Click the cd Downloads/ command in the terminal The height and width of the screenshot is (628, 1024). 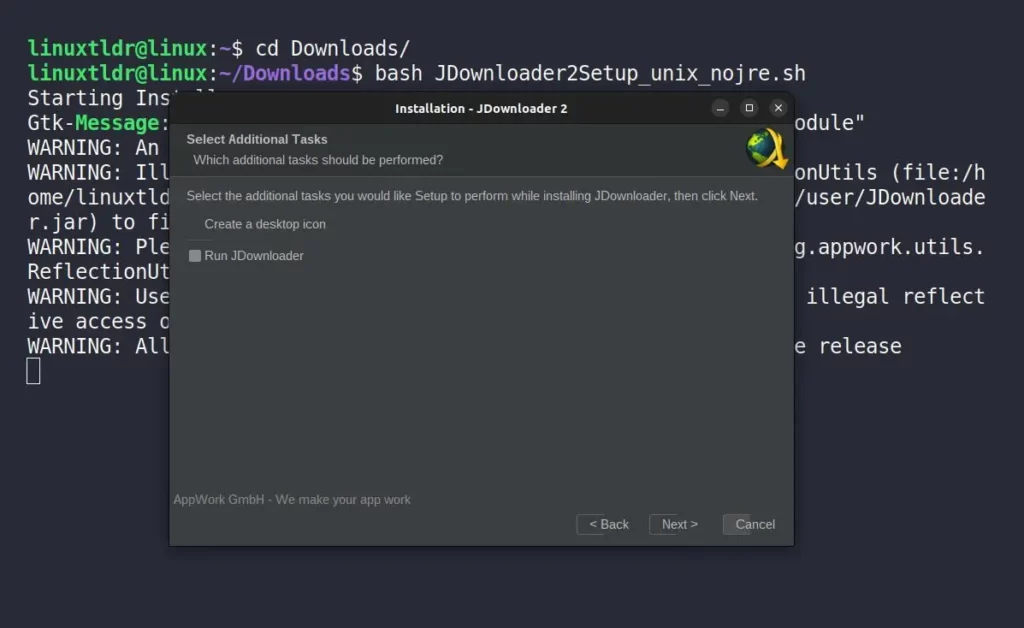point(332,48)
